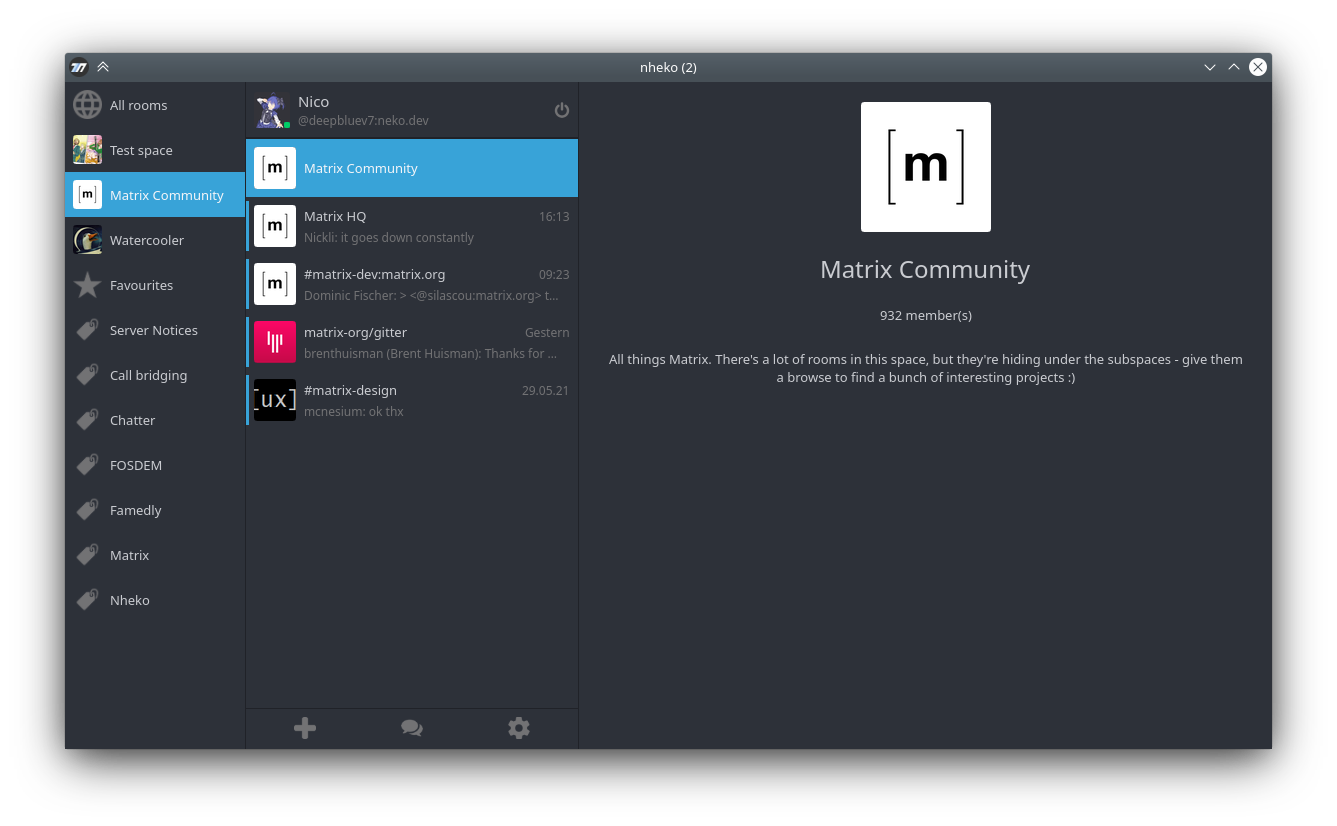Open the #matrix-dev:matrix.org room
The height and width of the screenshot is (826, 1337).
(412, 284)
